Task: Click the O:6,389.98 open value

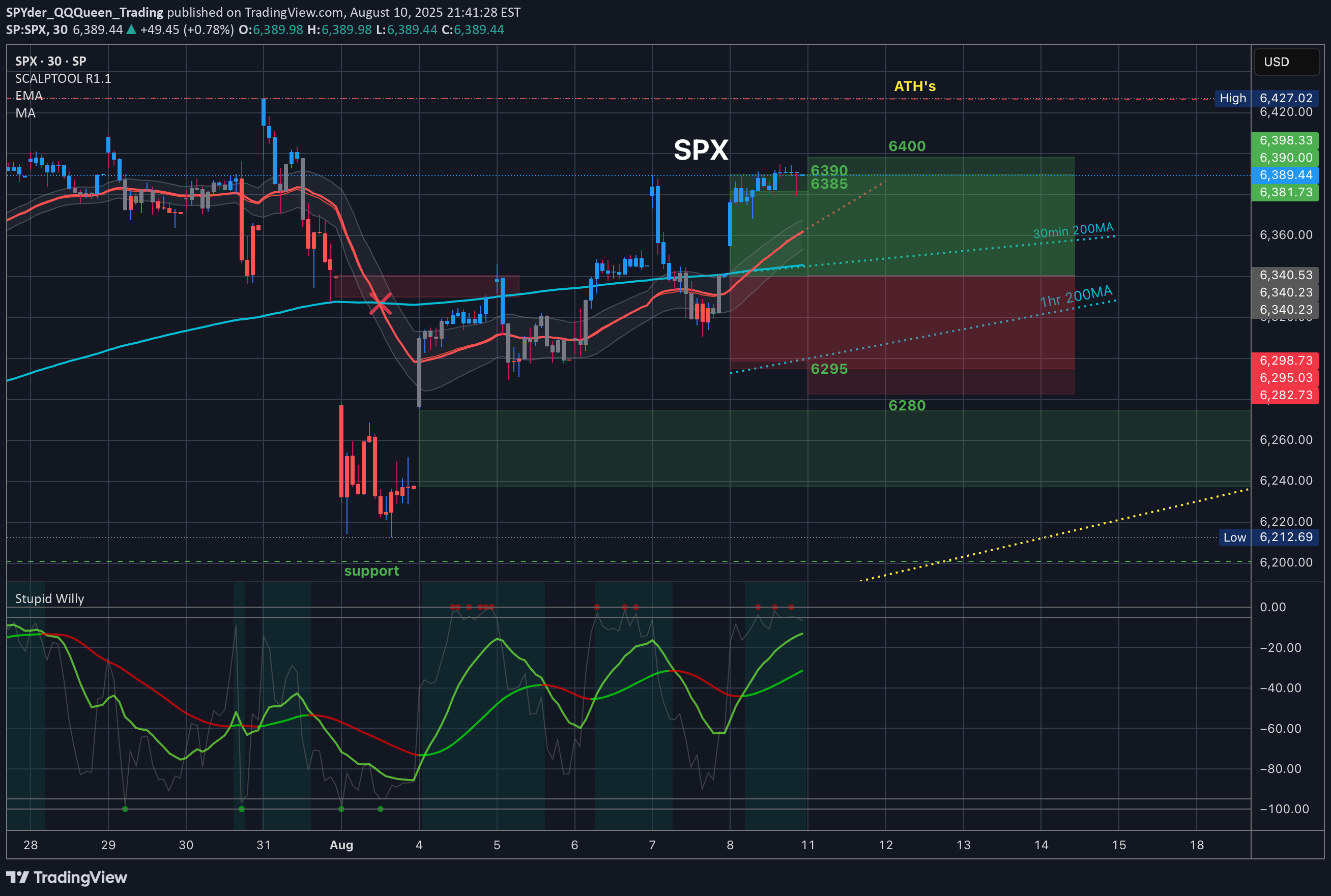Action: click(x=271, y=29)
